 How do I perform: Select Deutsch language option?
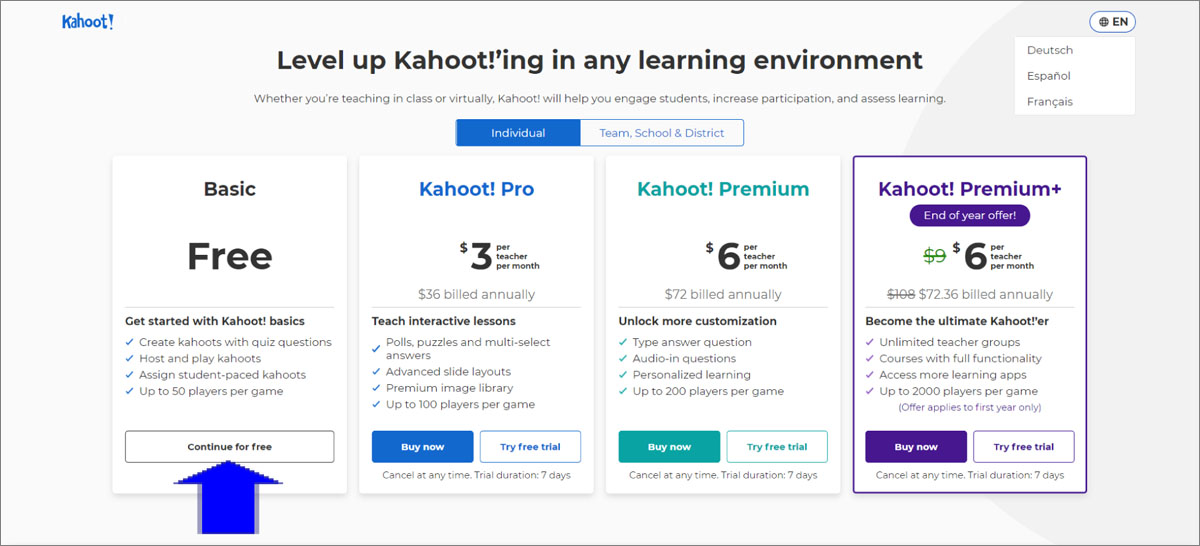[1049, 50]
